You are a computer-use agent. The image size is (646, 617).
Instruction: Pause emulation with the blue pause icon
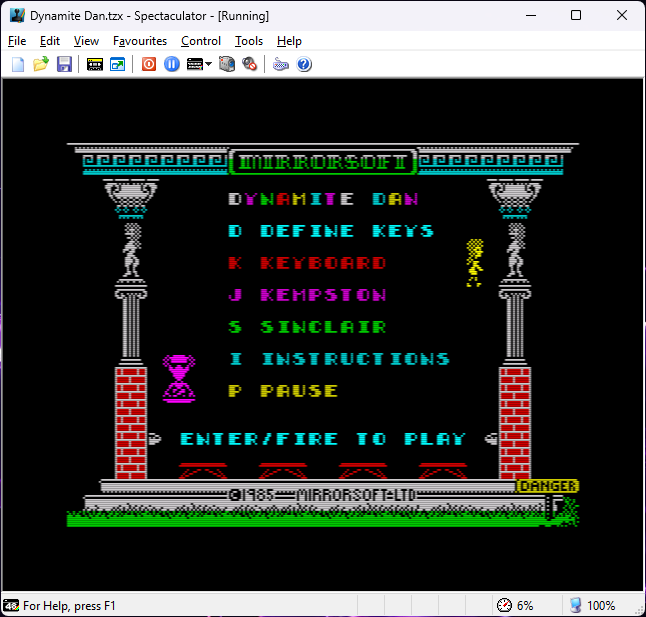pos(171,64)
